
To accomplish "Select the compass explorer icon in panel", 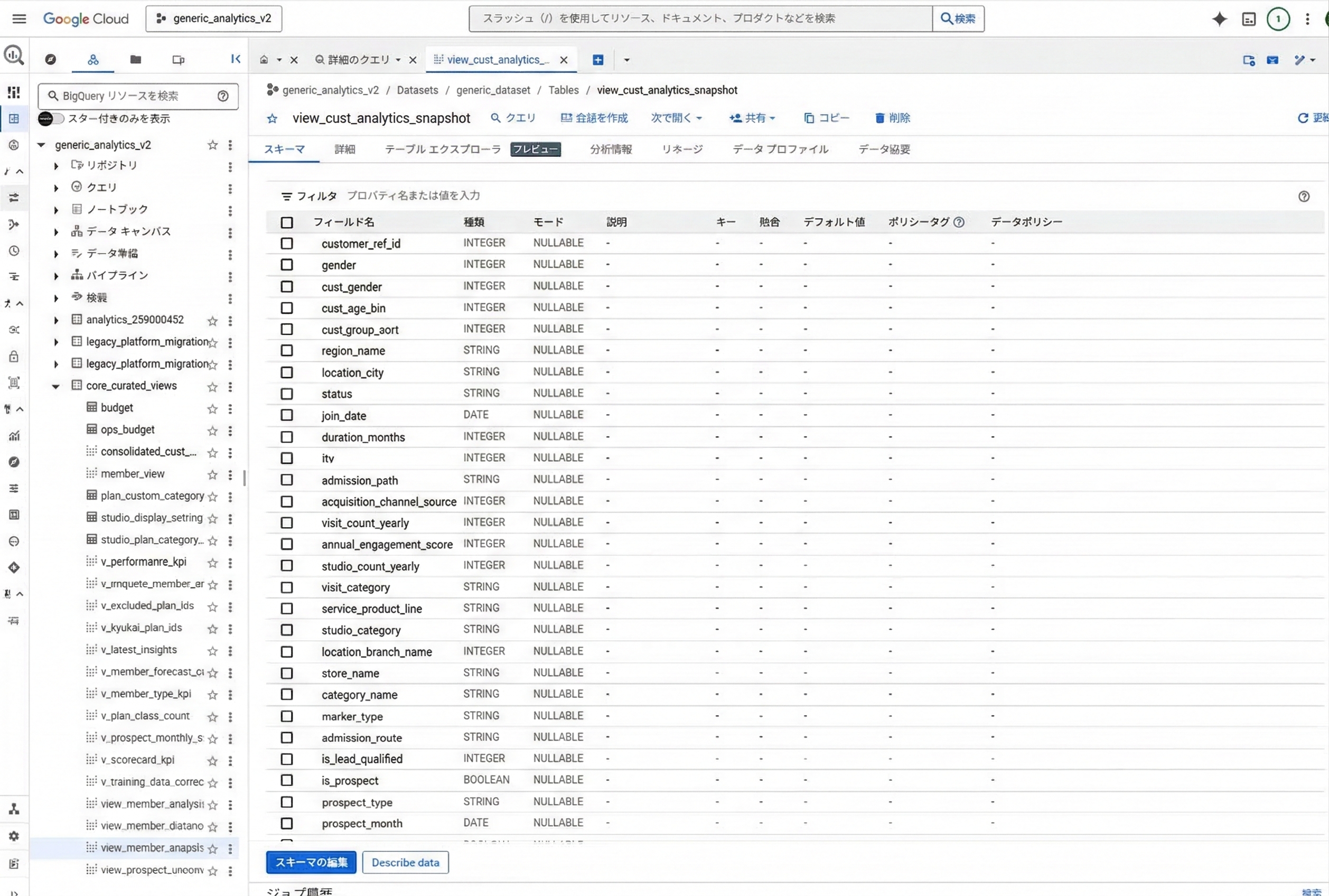I will pyautogui.click(x=51, y=59).
